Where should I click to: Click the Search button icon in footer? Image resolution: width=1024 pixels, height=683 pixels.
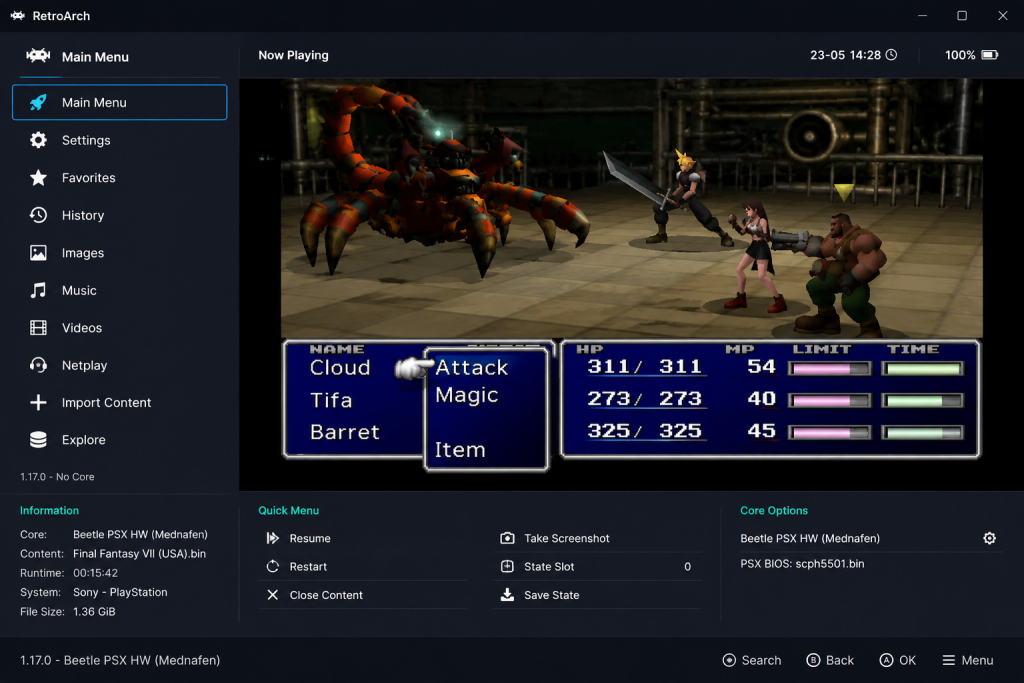[729, 660]
